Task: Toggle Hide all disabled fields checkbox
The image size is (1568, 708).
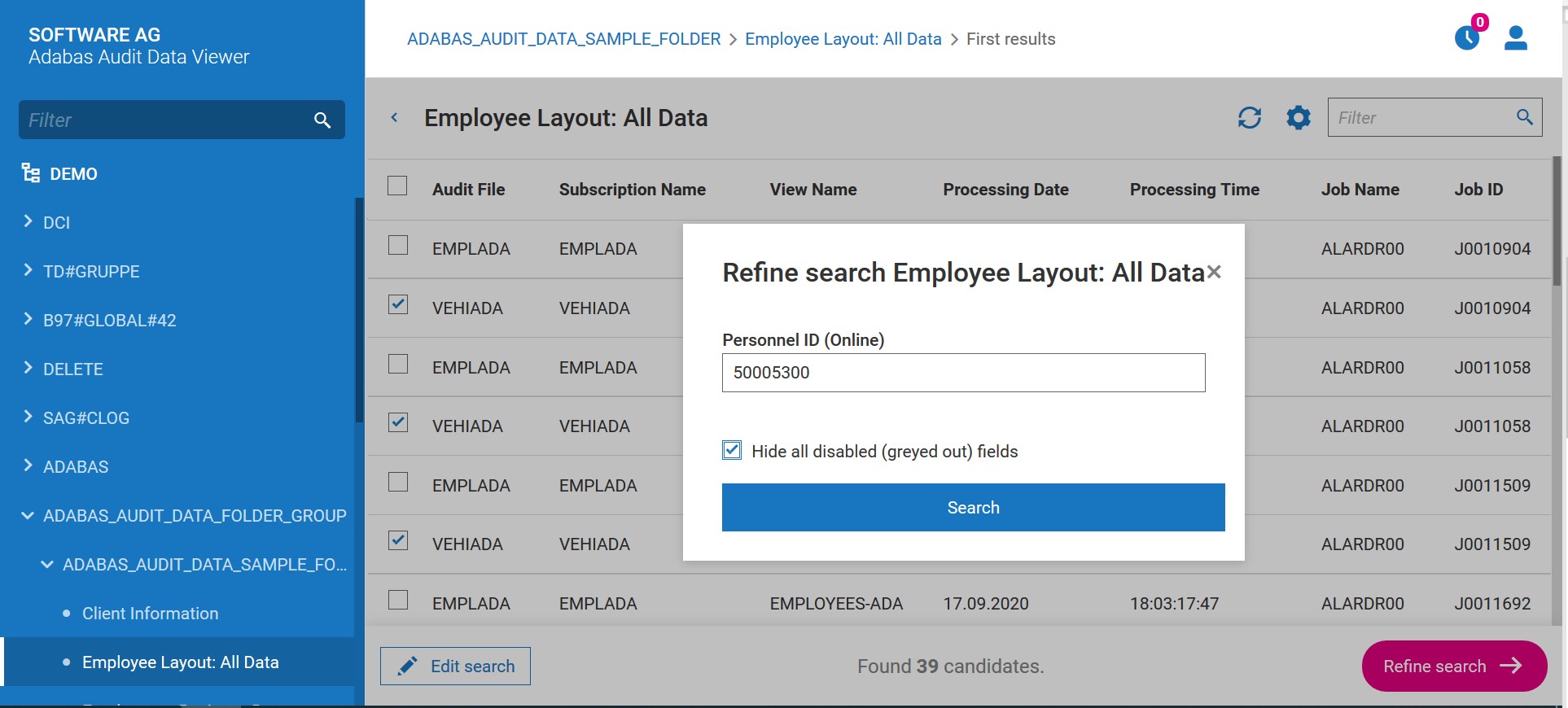Action: coord(732,450)
